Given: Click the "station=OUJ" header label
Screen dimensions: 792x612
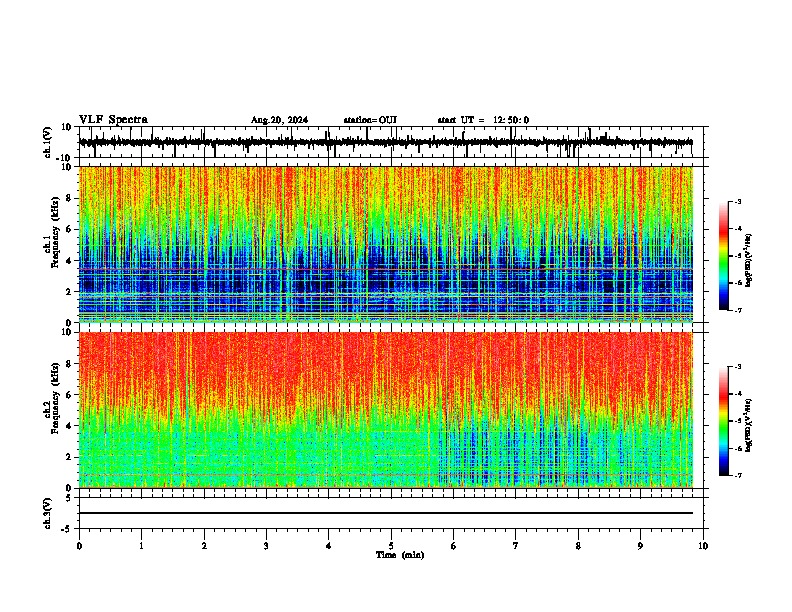Looking at the screenshot, I should tap(370, 120).
